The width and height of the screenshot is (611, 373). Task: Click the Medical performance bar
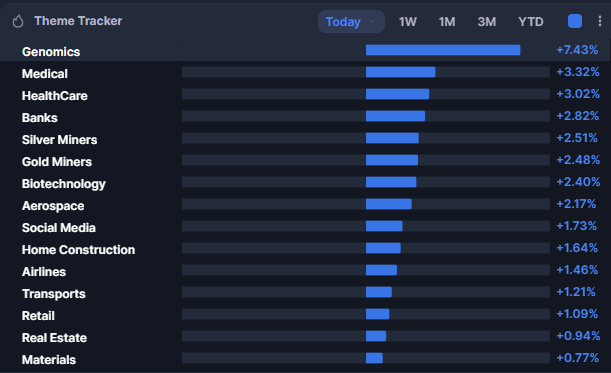pos(401,72)
